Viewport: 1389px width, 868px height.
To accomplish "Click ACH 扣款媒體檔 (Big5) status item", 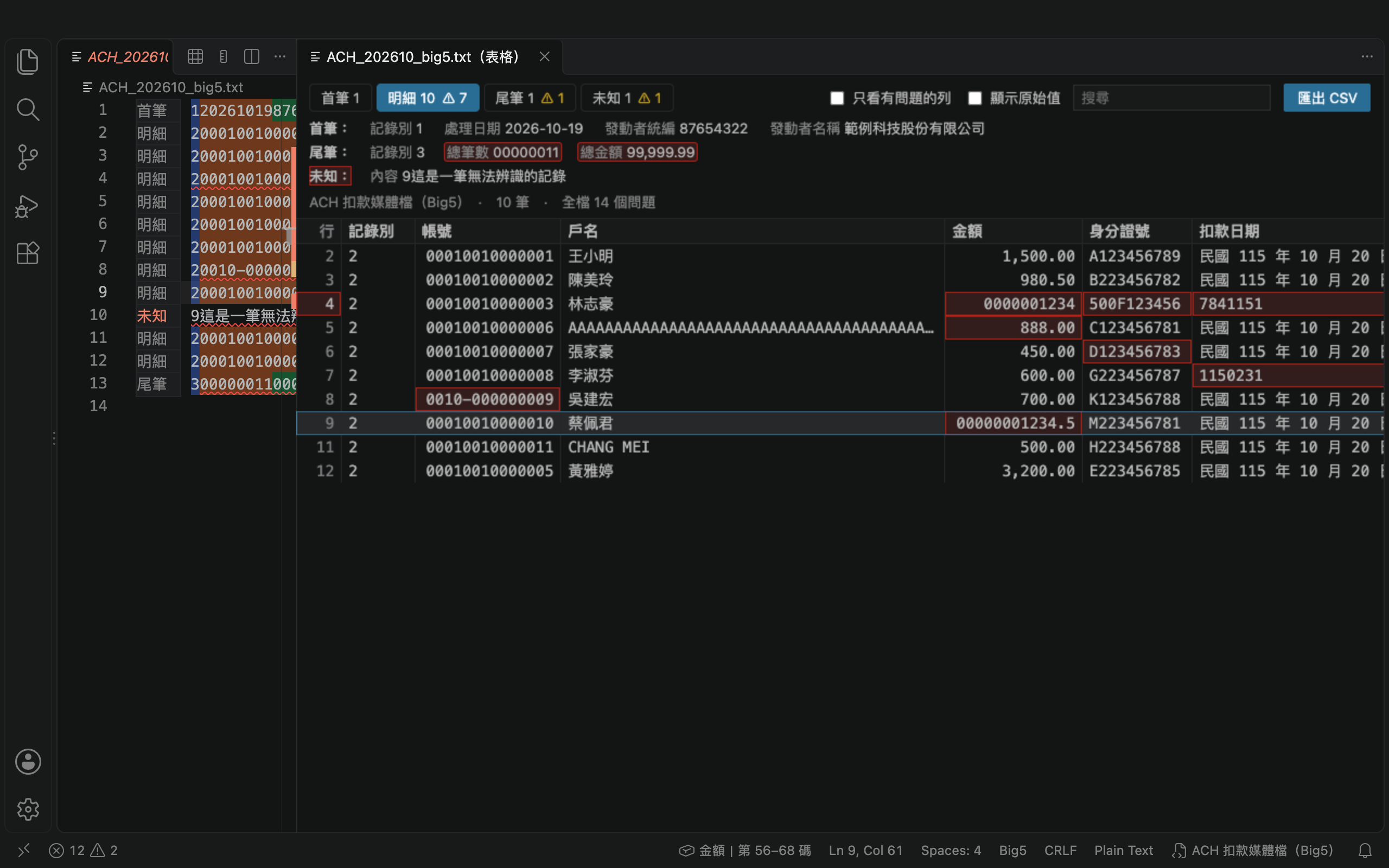I will [x=1253, y=850].
